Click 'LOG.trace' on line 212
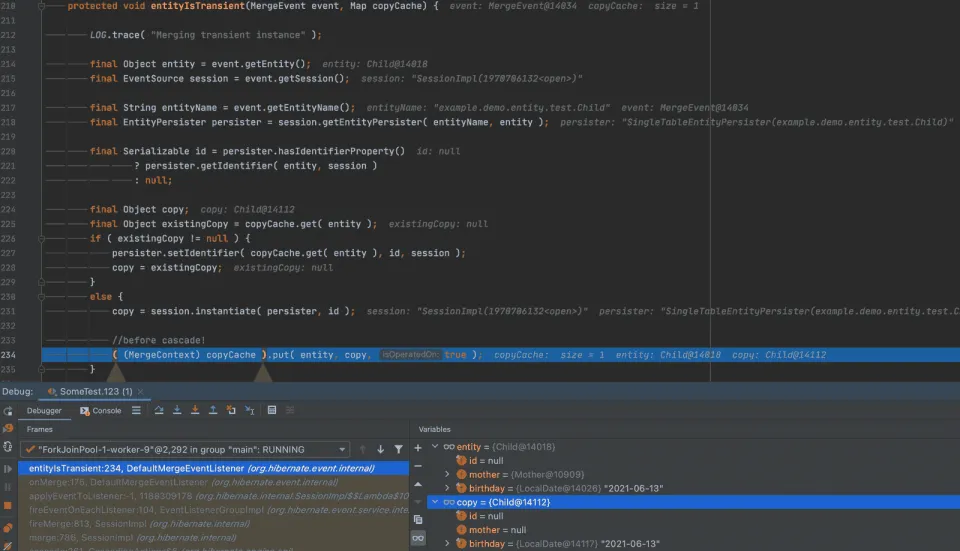 tap(114, 35)
